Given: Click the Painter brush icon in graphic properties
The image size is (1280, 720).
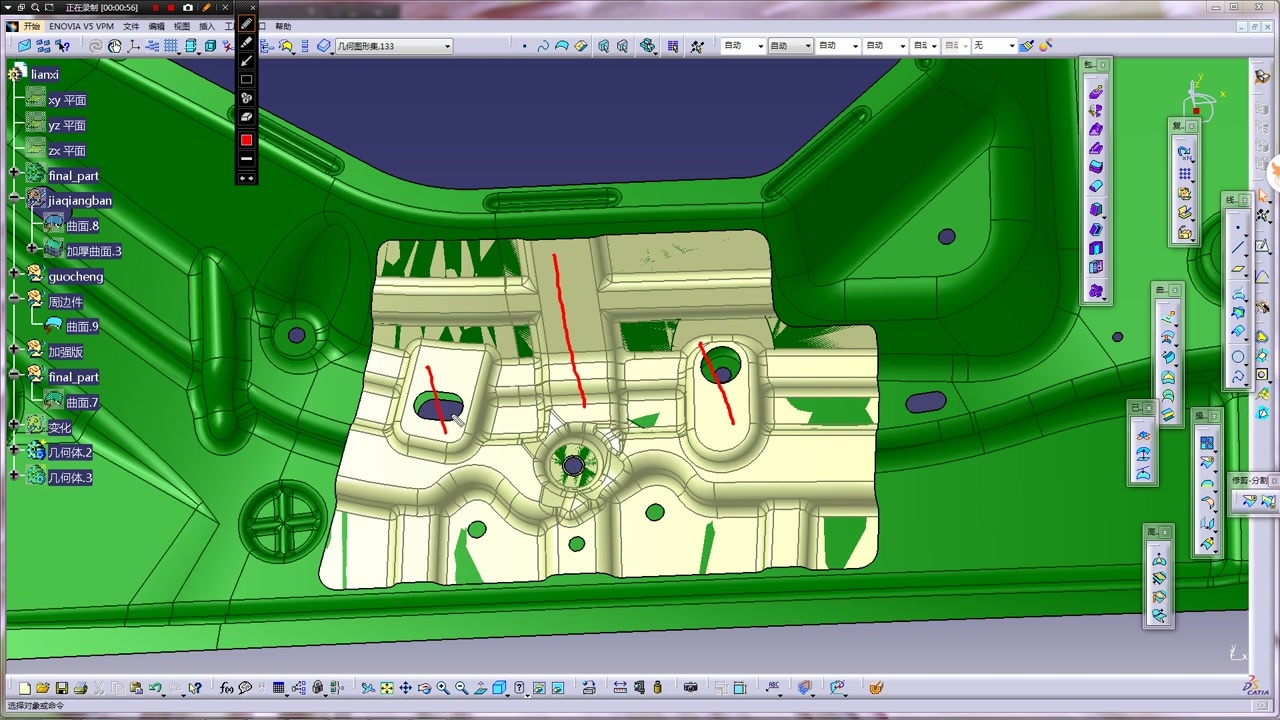Looking at the screenshot, I should tap(1027, 46).
